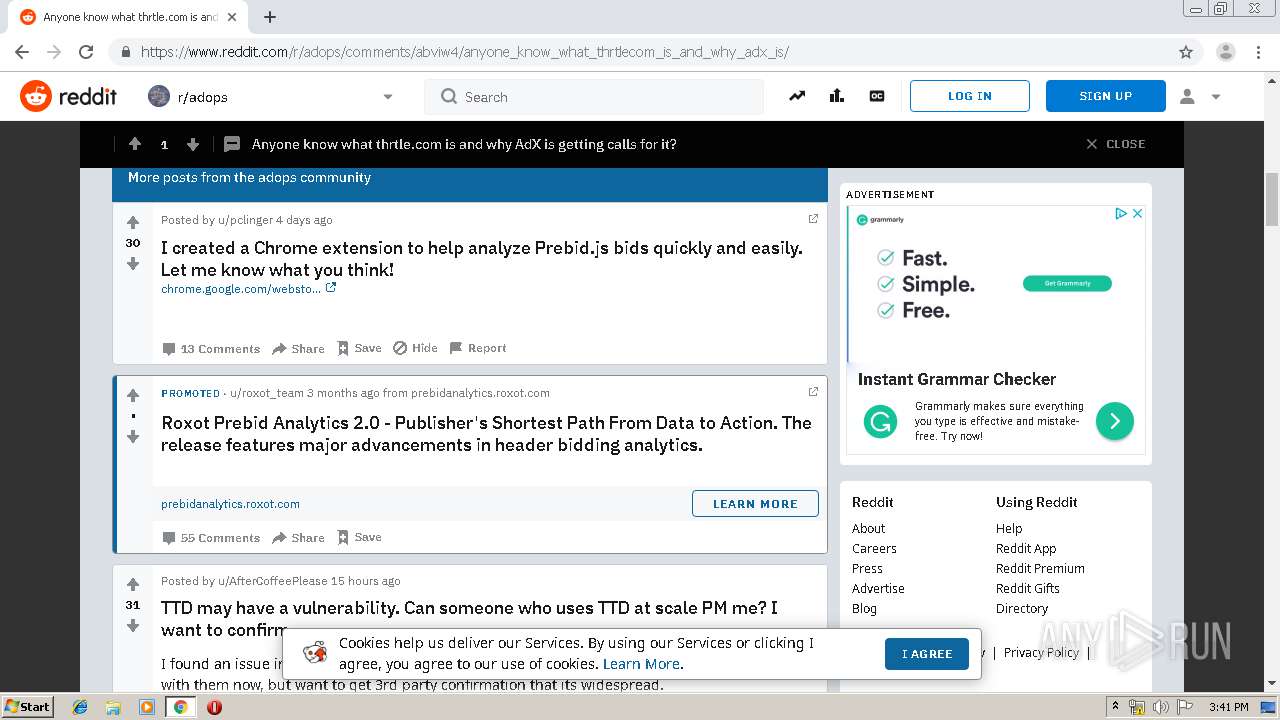Bookmark this page with star icon
1280x720 pixels.
pos(1186,52)
